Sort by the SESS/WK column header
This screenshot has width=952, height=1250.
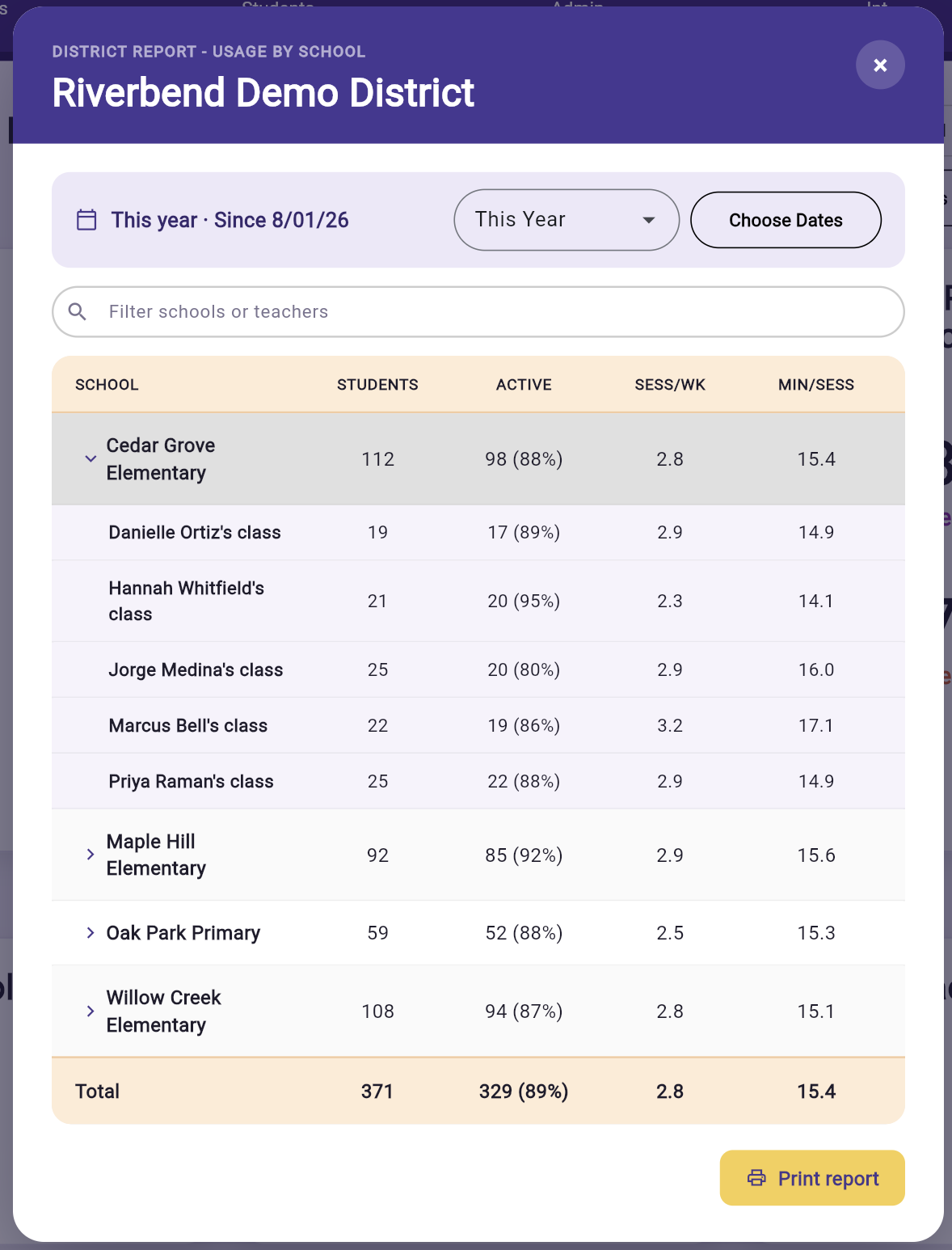pyautogui.click(x=670, y=385)
